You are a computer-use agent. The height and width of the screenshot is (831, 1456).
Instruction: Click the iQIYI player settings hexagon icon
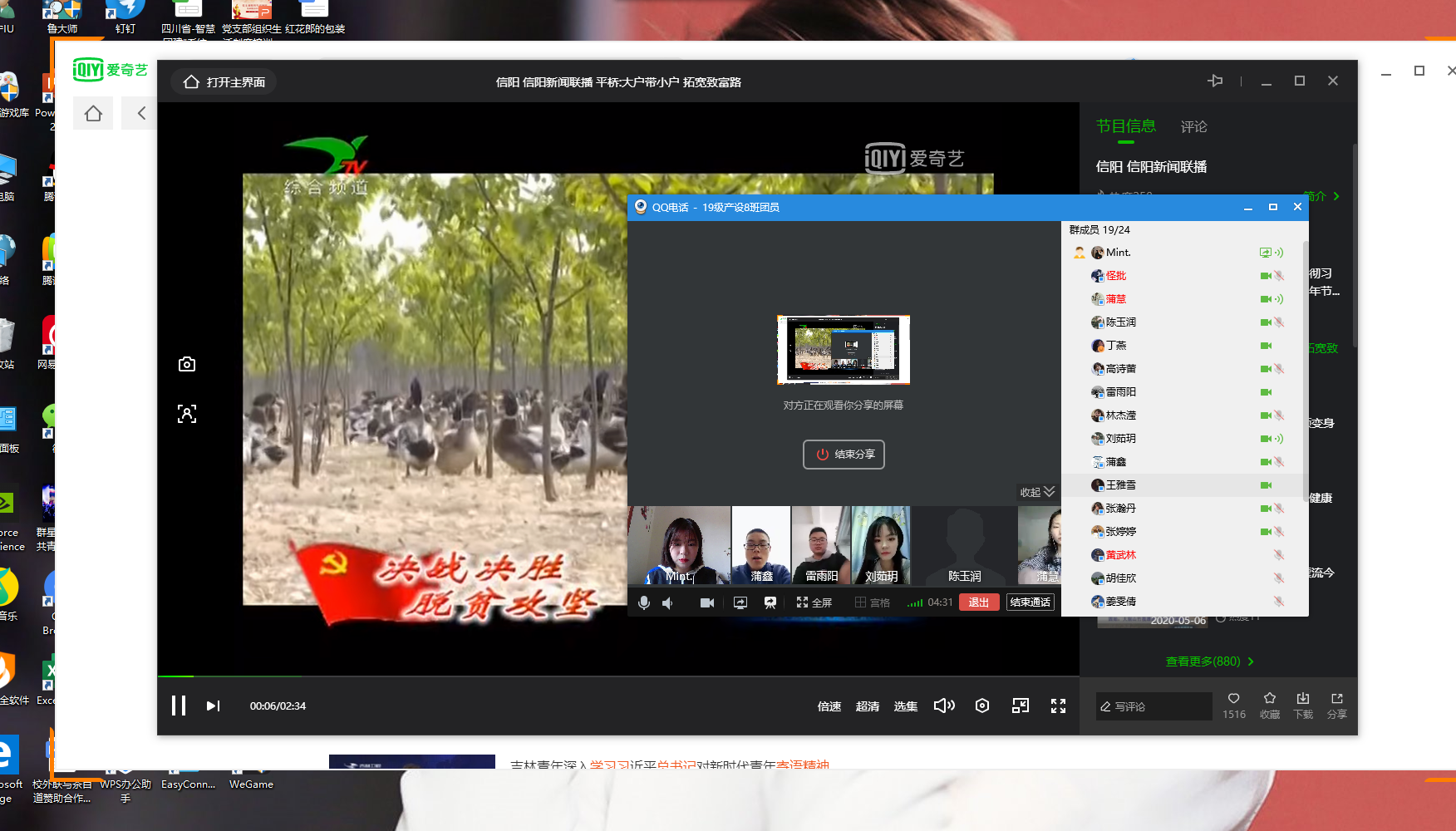coord(982,706)
